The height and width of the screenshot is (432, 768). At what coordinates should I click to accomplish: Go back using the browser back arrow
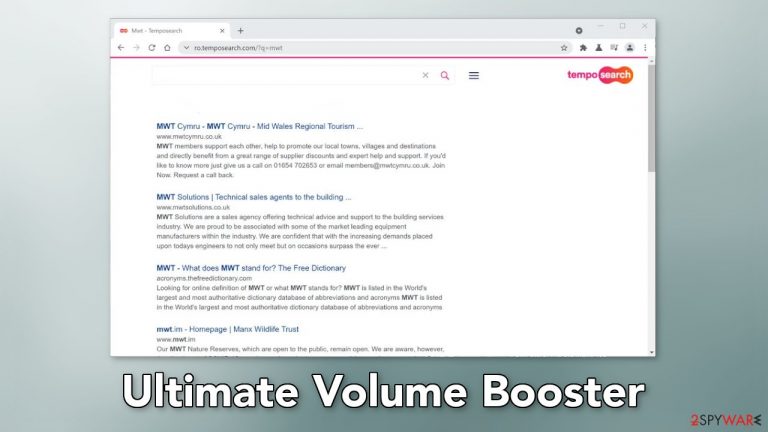coord(121,48)
